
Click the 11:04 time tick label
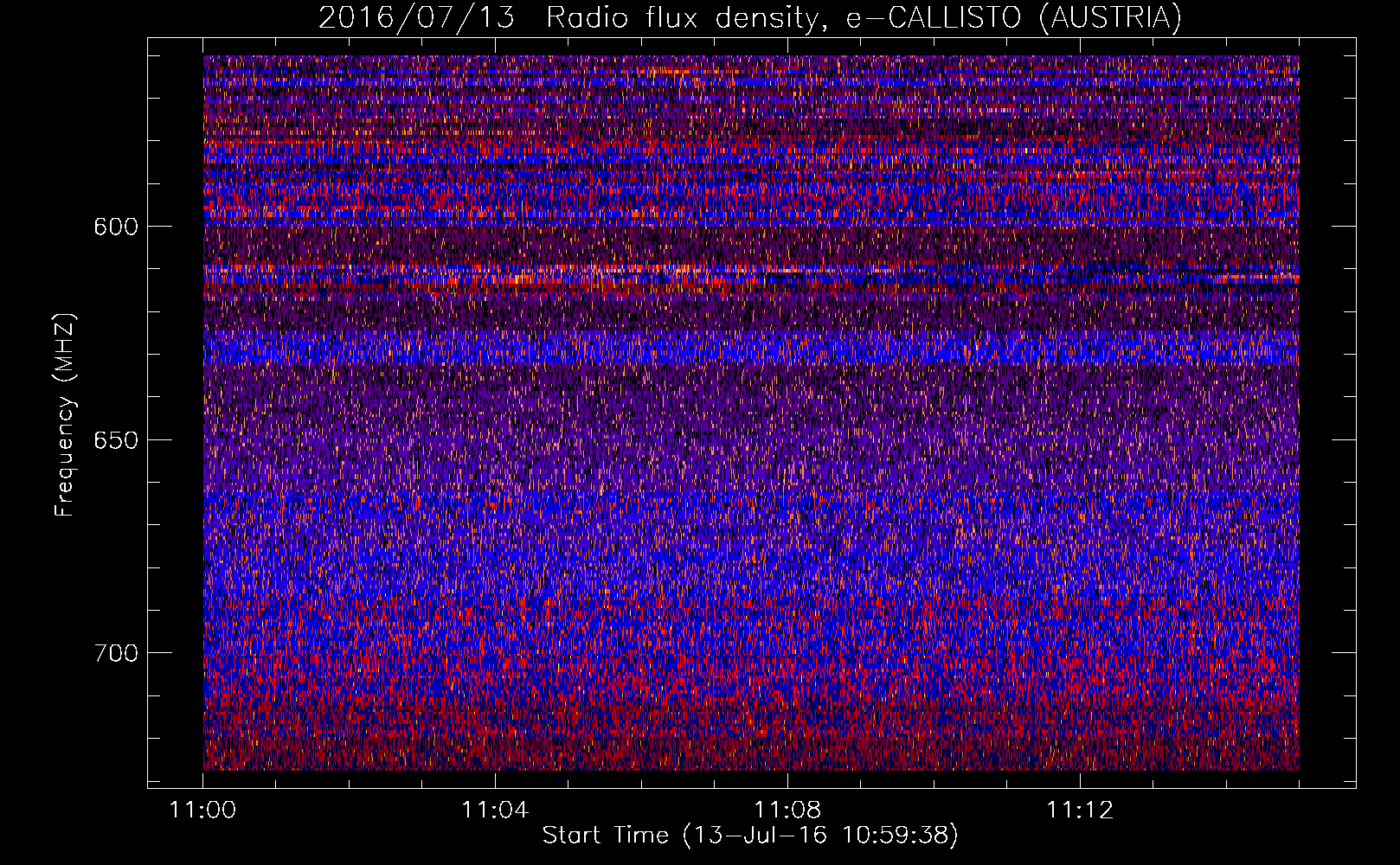[495, 811]
